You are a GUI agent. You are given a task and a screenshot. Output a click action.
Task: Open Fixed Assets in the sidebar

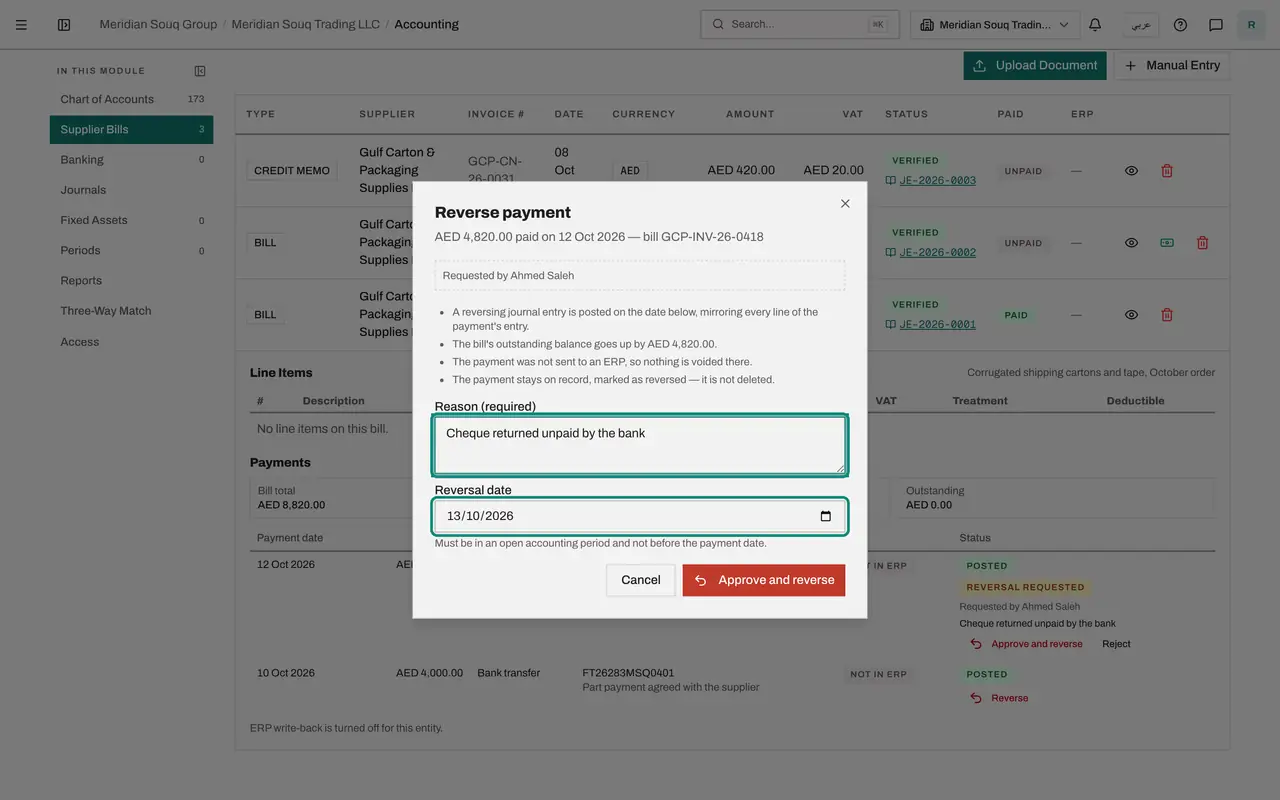131,220
